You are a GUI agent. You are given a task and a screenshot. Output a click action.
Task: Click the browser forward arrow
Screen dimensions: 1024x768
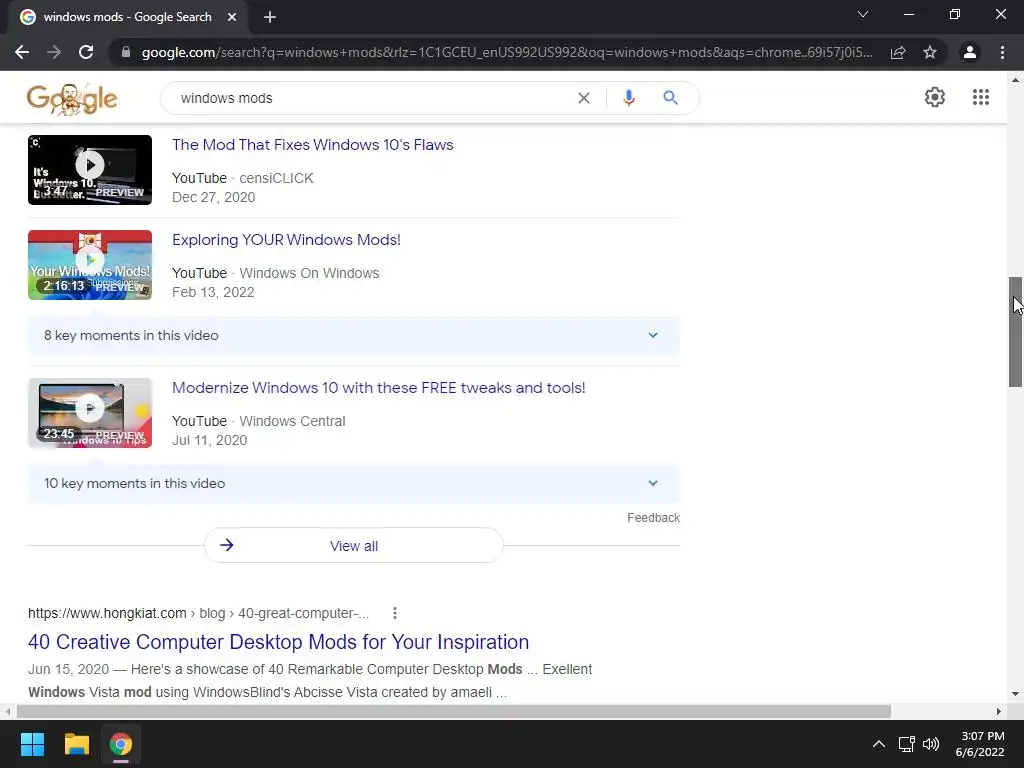(54, 52)
